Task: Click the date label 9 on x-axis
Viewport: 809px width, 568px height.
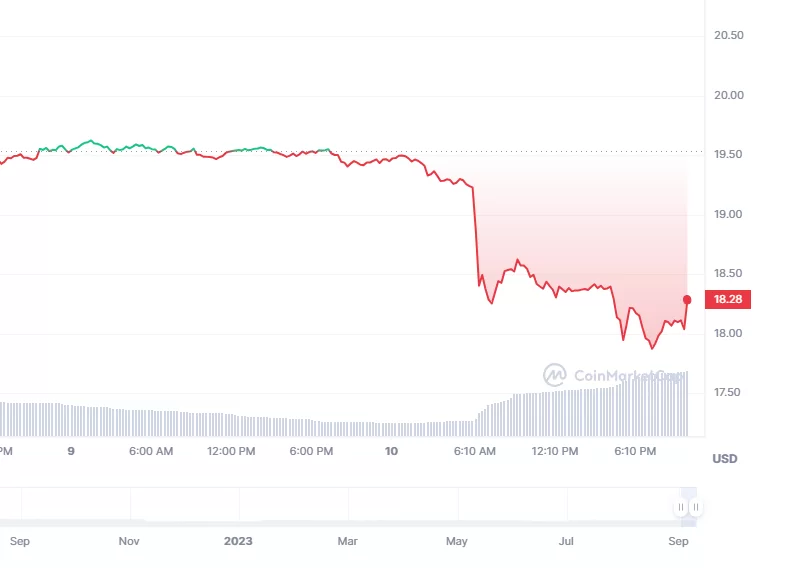Action: point(71,451)
